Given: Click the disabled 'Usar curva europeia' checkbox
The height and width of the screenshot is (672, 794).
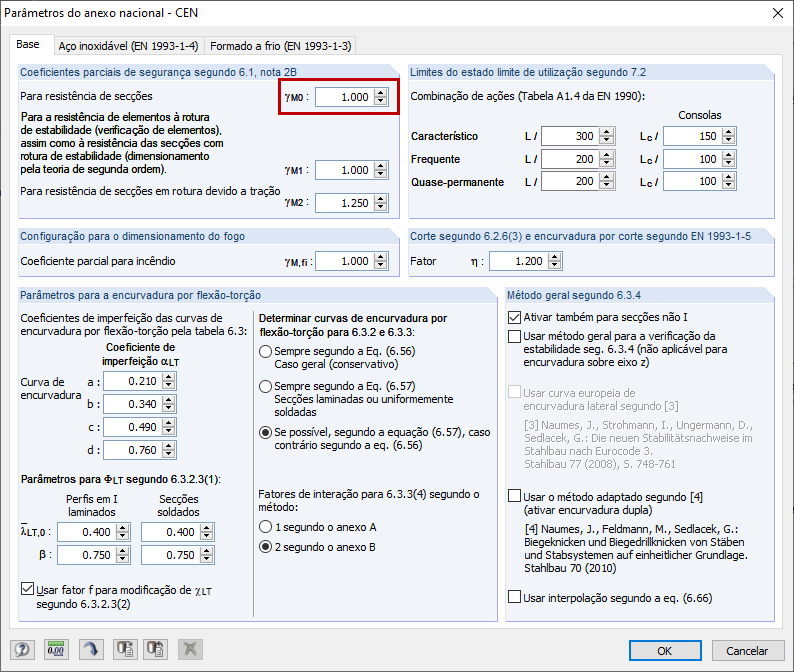Looking at the screenshot, I should [514, 392].
